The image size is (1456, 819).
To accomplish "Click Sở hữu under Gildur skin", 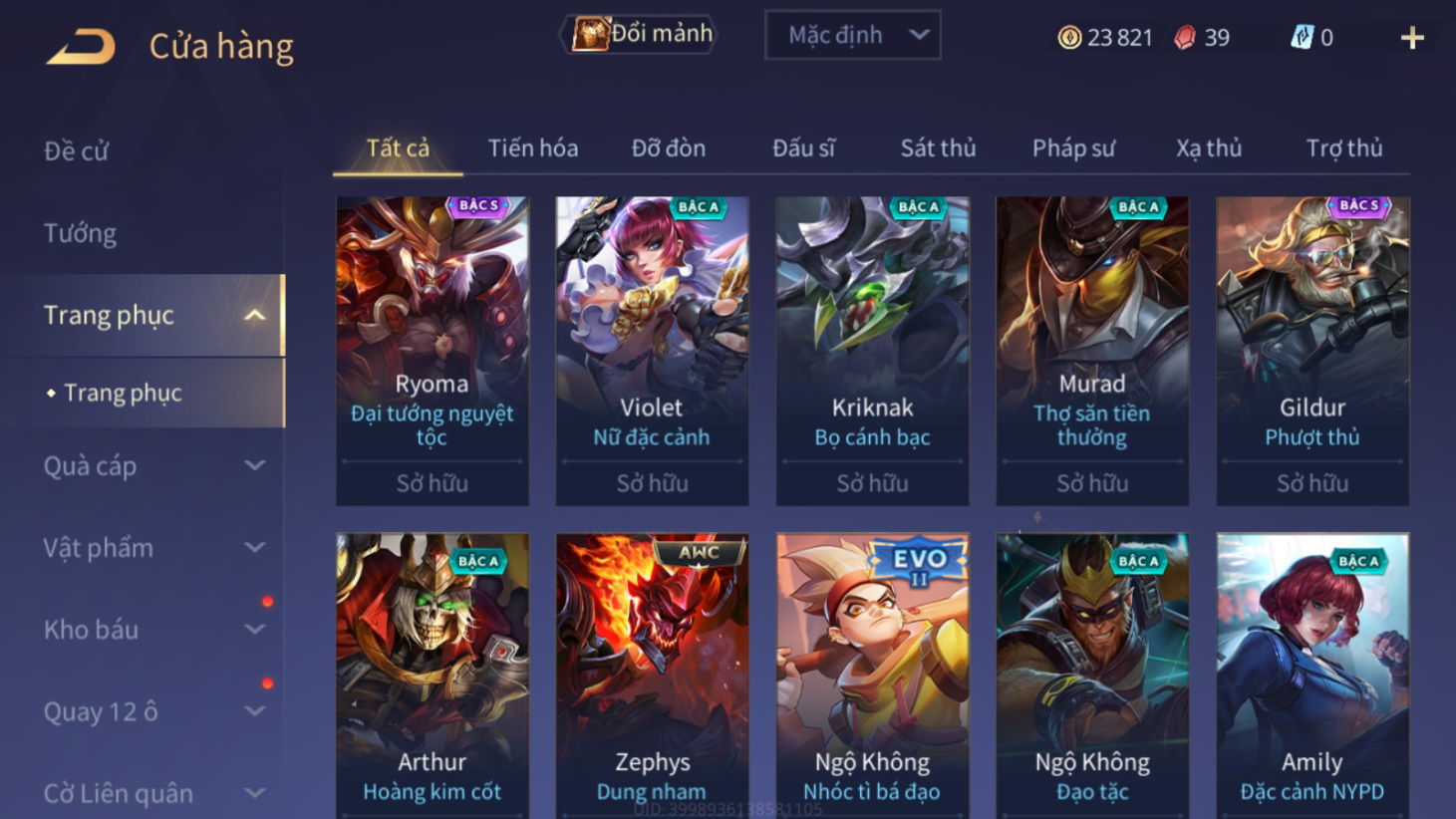I will point(1312,483).
